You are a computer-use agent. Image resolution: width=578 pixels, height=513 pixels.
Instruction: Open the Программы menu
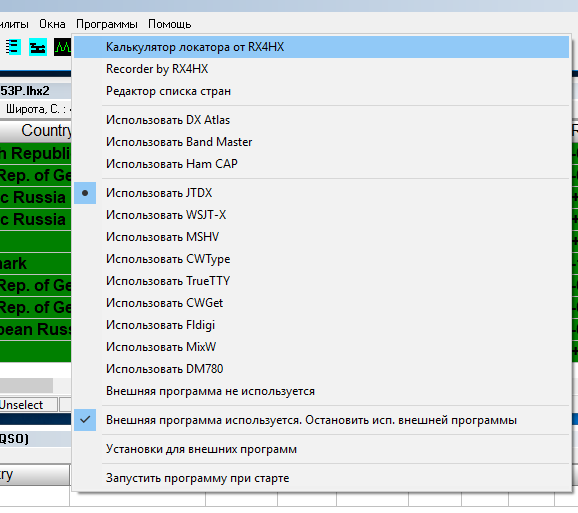(x=107, y=24)
